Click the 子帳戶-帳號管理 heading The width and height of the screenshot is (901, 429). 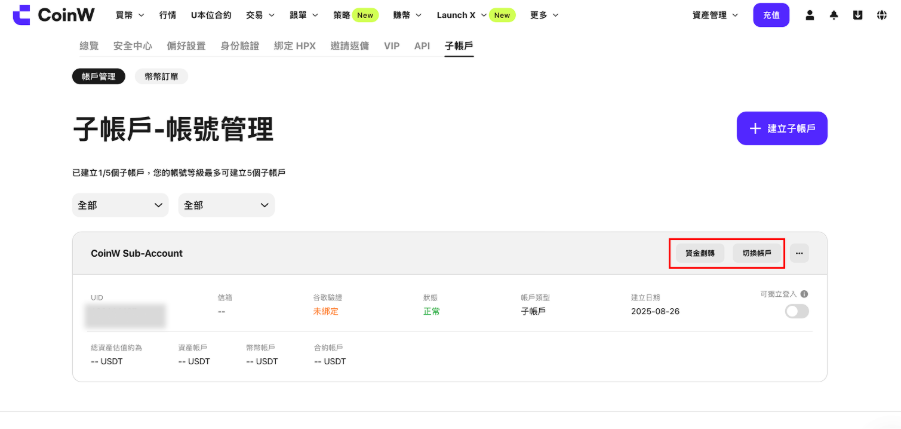click(x=173, y=129)
